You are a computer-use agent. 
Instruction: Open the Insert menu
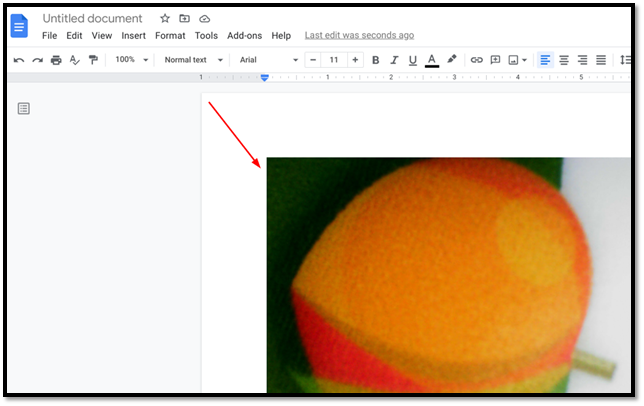(133, 36)
